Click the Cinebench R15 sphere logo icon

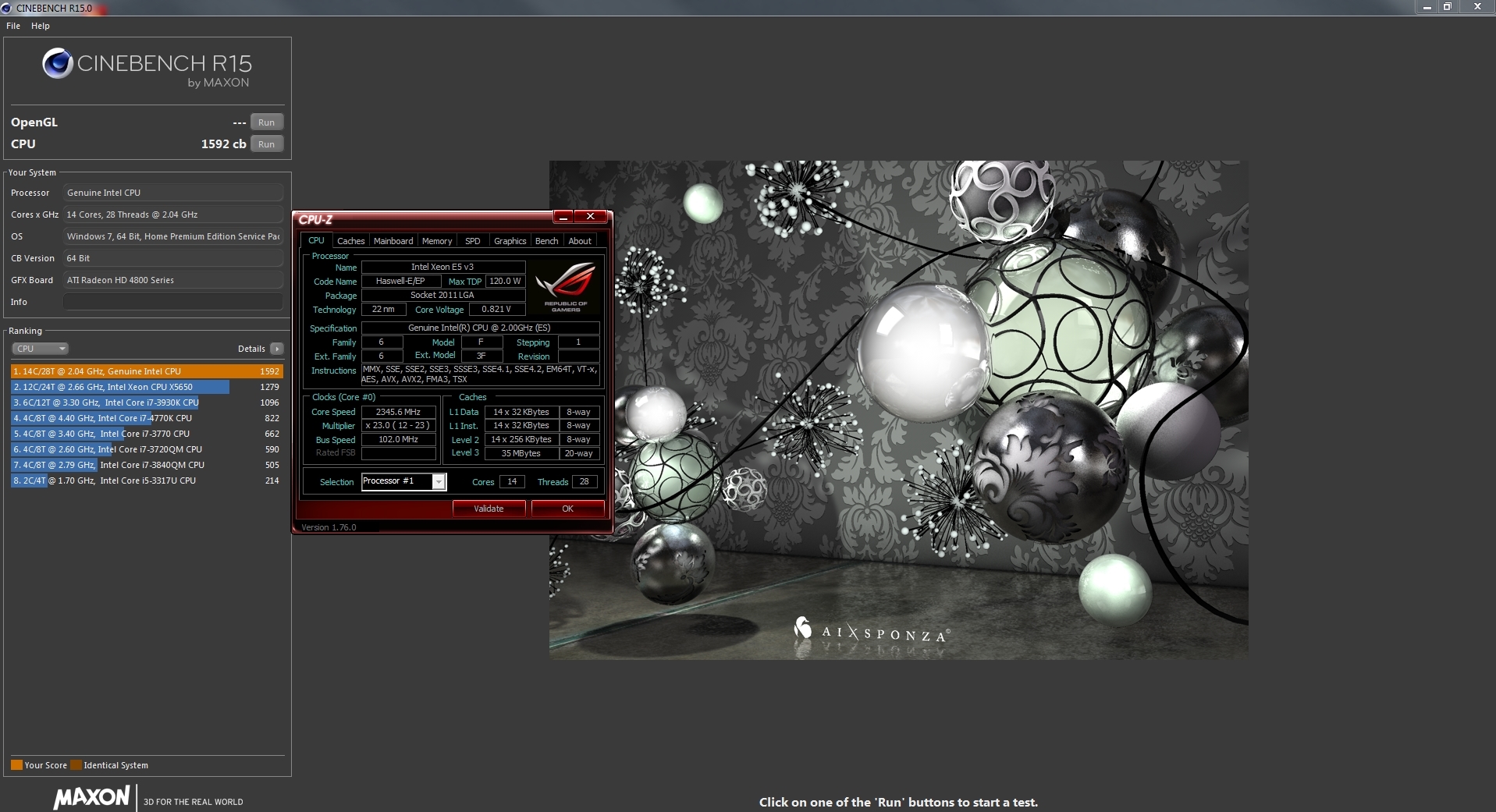coord(58,64)
